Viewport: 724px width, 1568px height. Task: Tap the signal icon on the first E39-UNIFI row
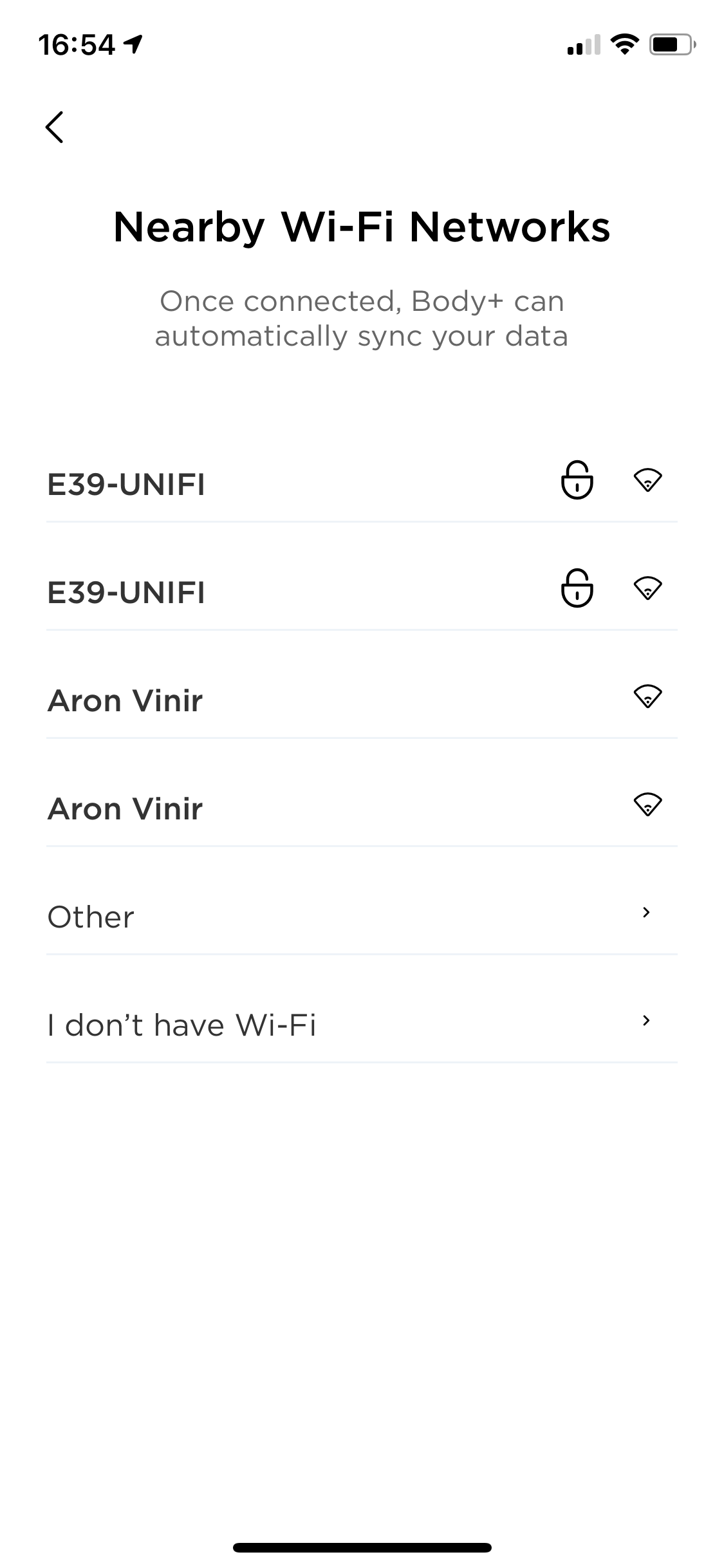pos(647,480)
